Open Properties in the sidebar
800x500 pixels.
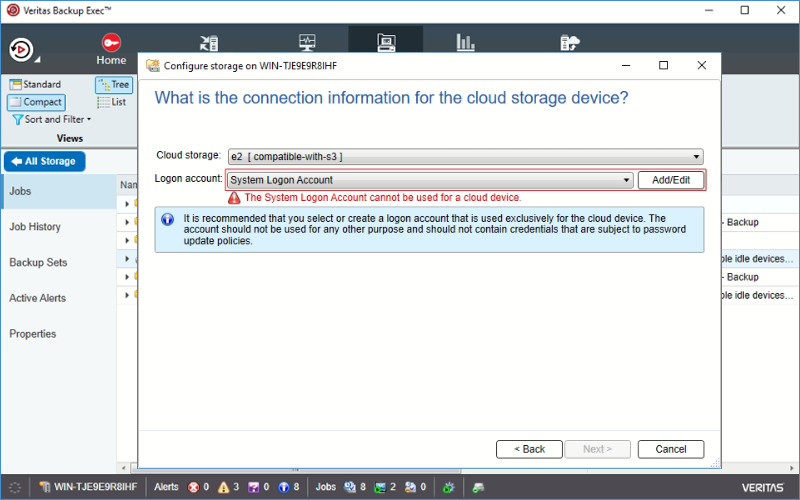click(59, 334)
